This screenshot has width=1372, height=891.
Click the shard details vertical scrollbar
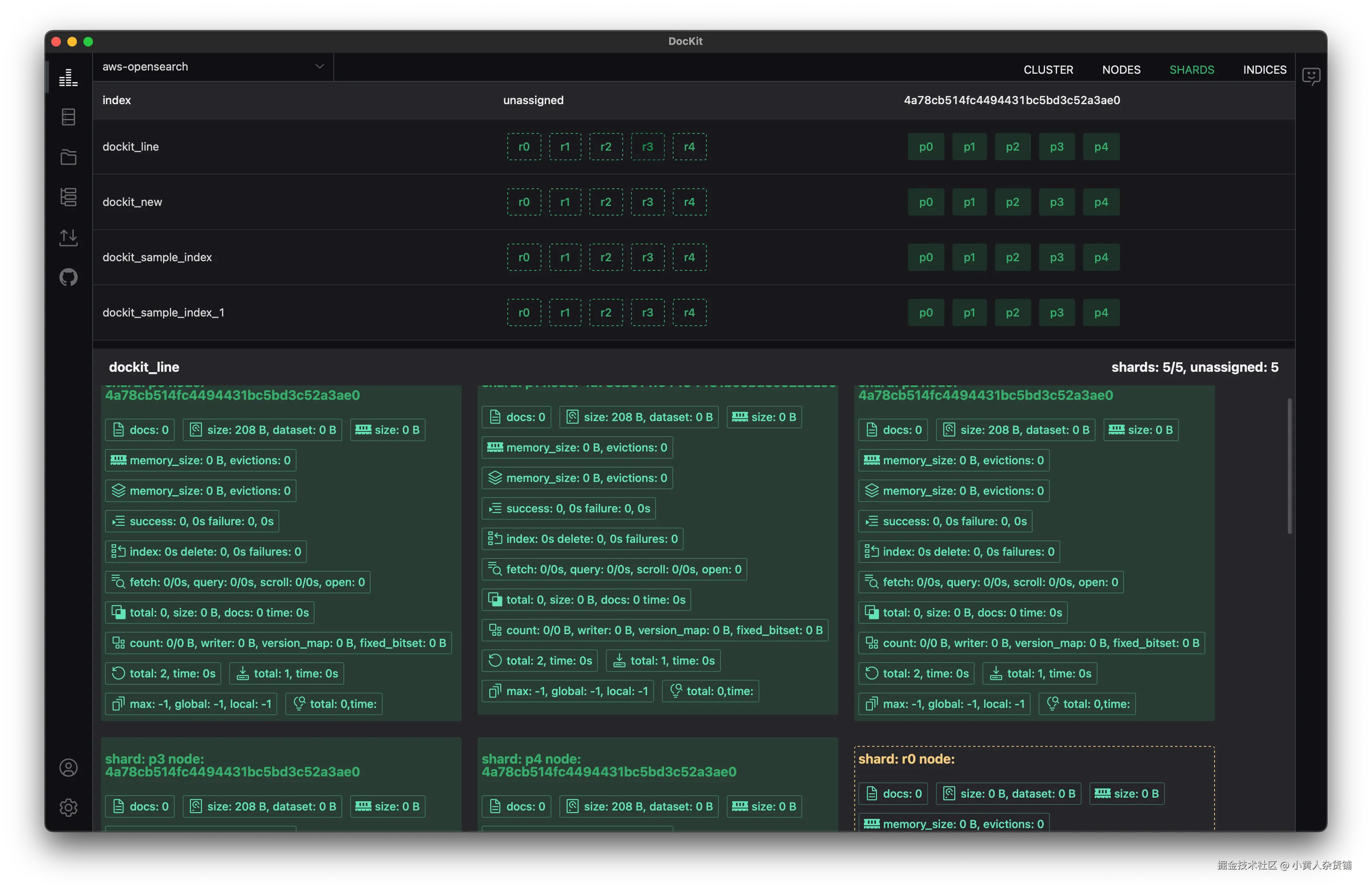point(1289,466)
